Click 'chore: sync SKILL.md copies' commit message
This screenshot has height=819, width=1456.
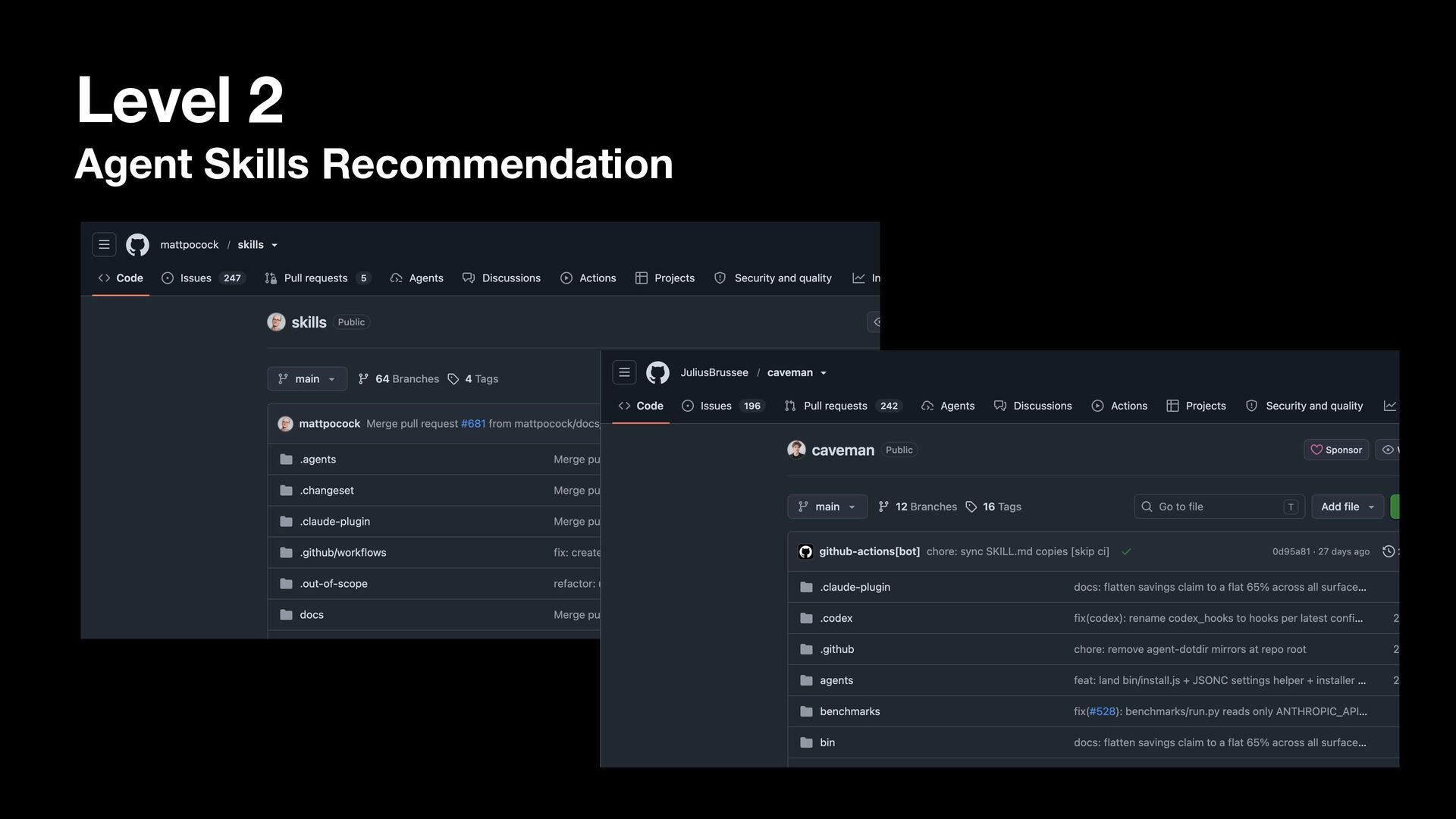(x=1018, y=552)
